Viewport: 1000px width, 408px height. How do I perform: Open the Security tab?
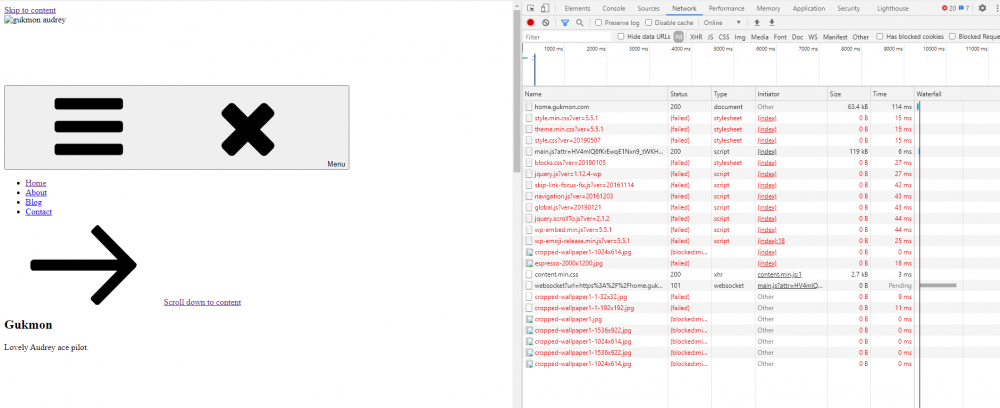(x=848, y=8)
